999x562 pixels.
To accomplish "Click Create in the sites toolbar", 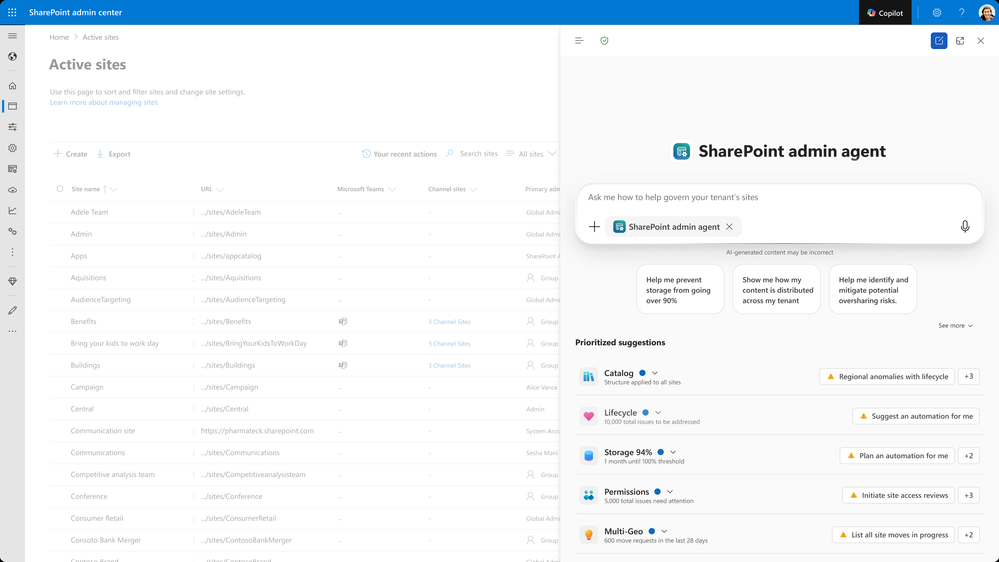I will click(70, 154).
